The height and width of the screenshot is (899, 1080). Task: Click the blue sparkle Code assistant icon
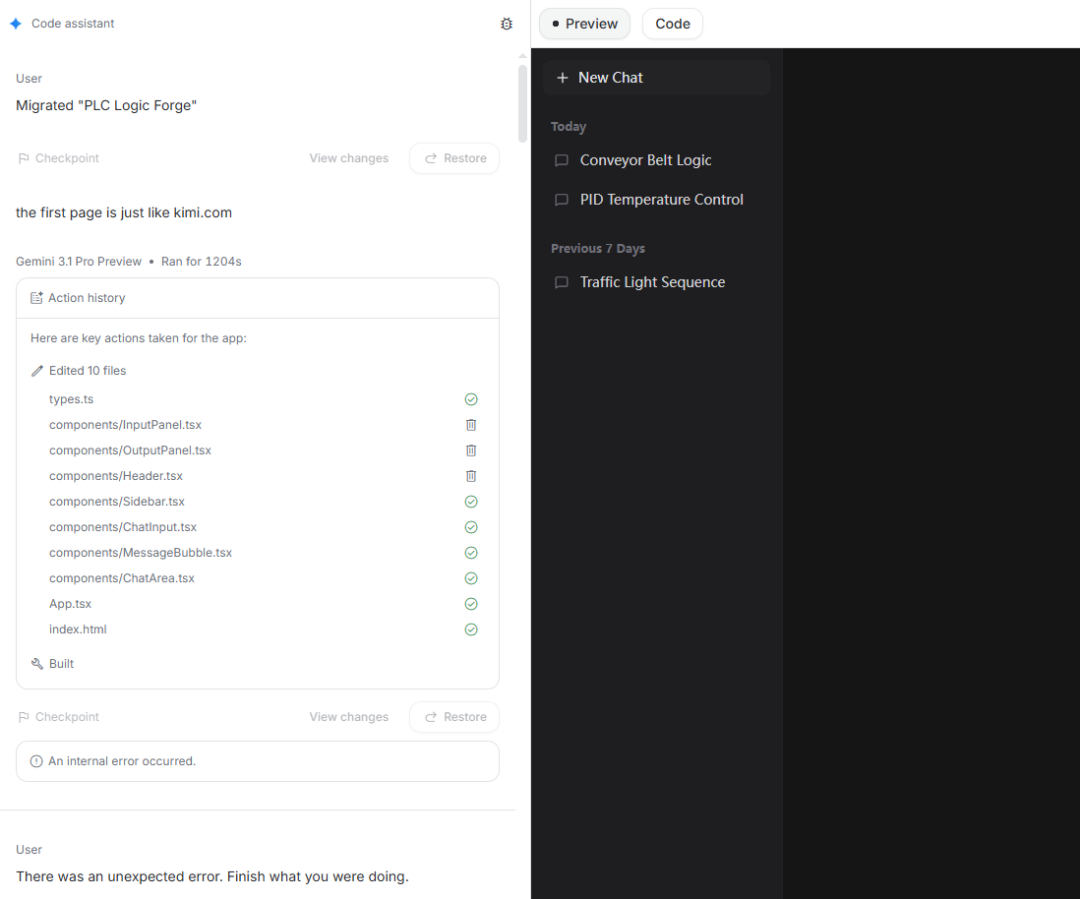click(16, 23)
